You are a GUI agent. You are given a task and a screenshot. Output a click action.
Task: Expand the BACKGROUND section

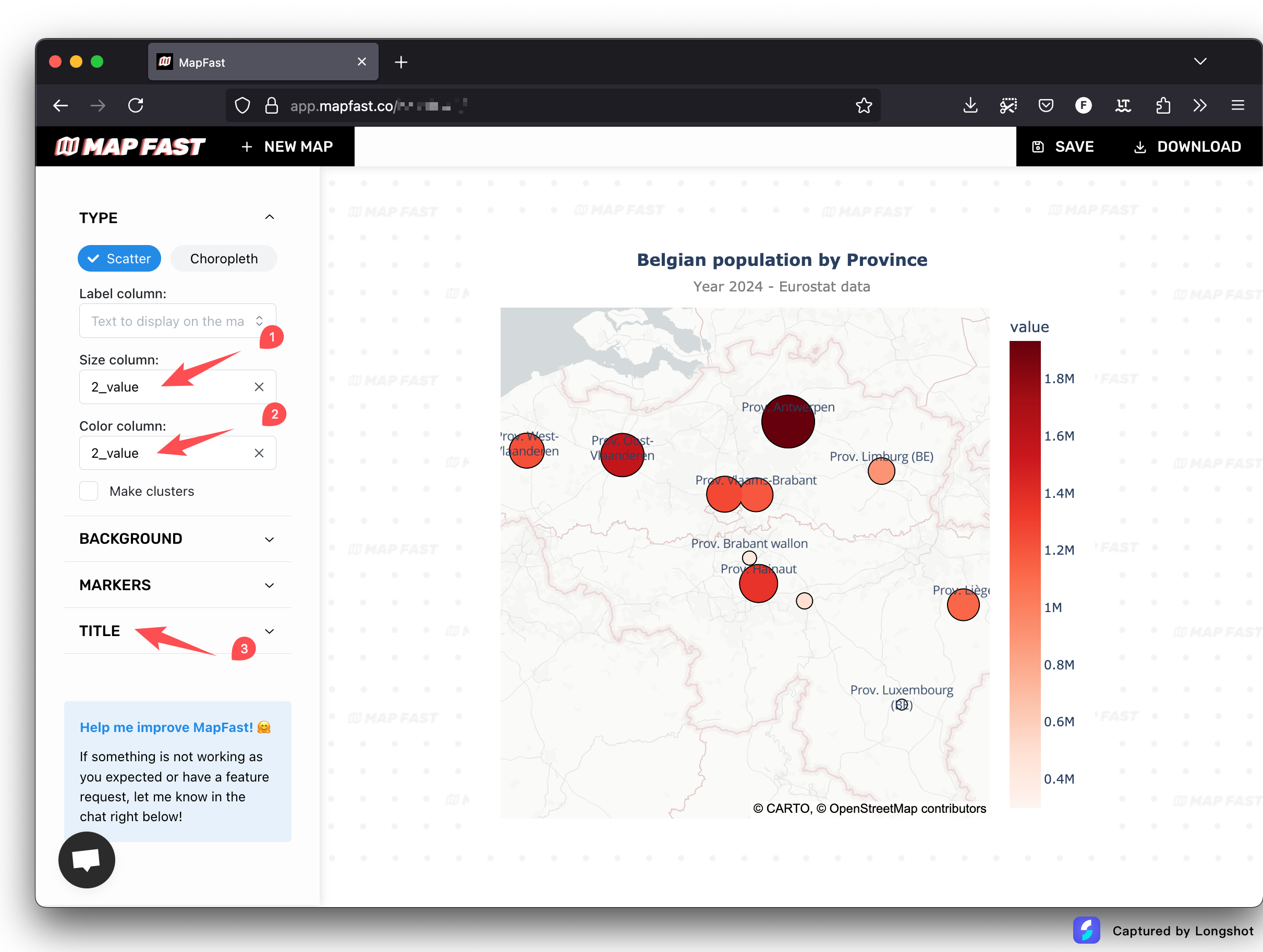click(178, 539)
